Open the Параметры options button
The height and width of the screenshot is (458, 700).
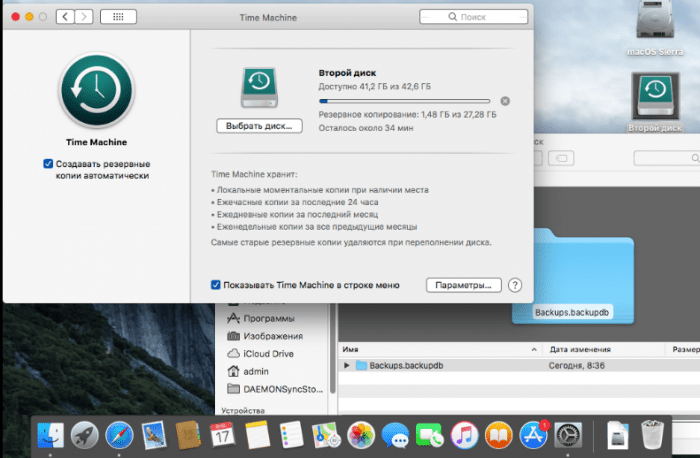[463, 285]
